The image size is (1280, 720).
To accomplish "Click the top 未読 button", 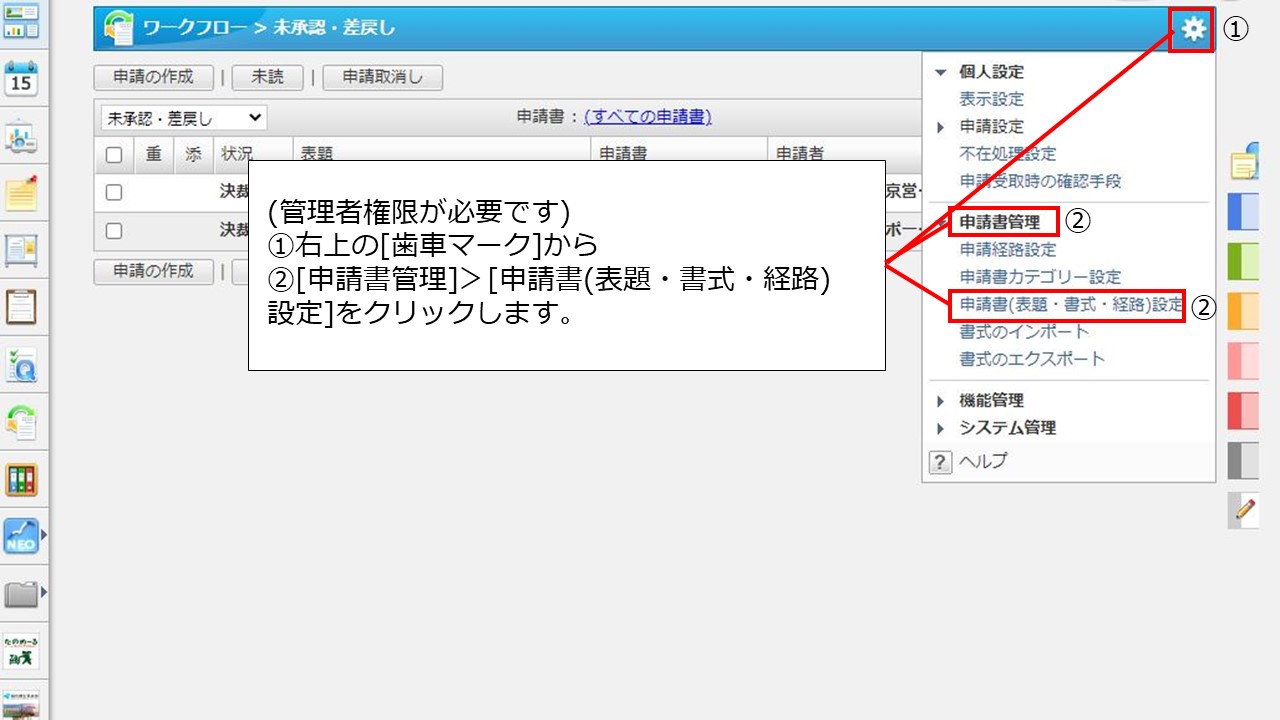I will tap(267, 77).
